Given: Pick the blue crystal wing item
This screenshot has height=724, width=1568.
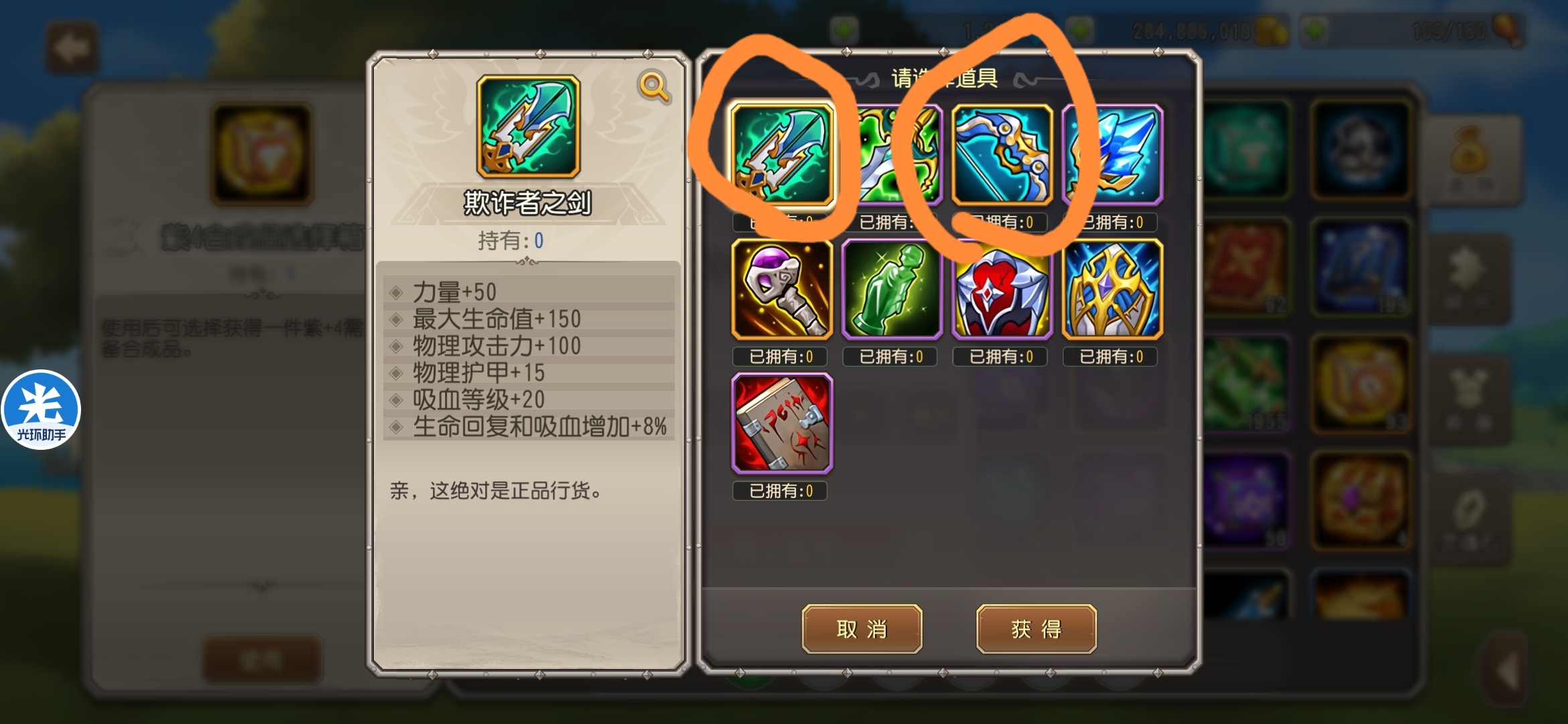Looking at the screenshot, I should pos(1112,155).
